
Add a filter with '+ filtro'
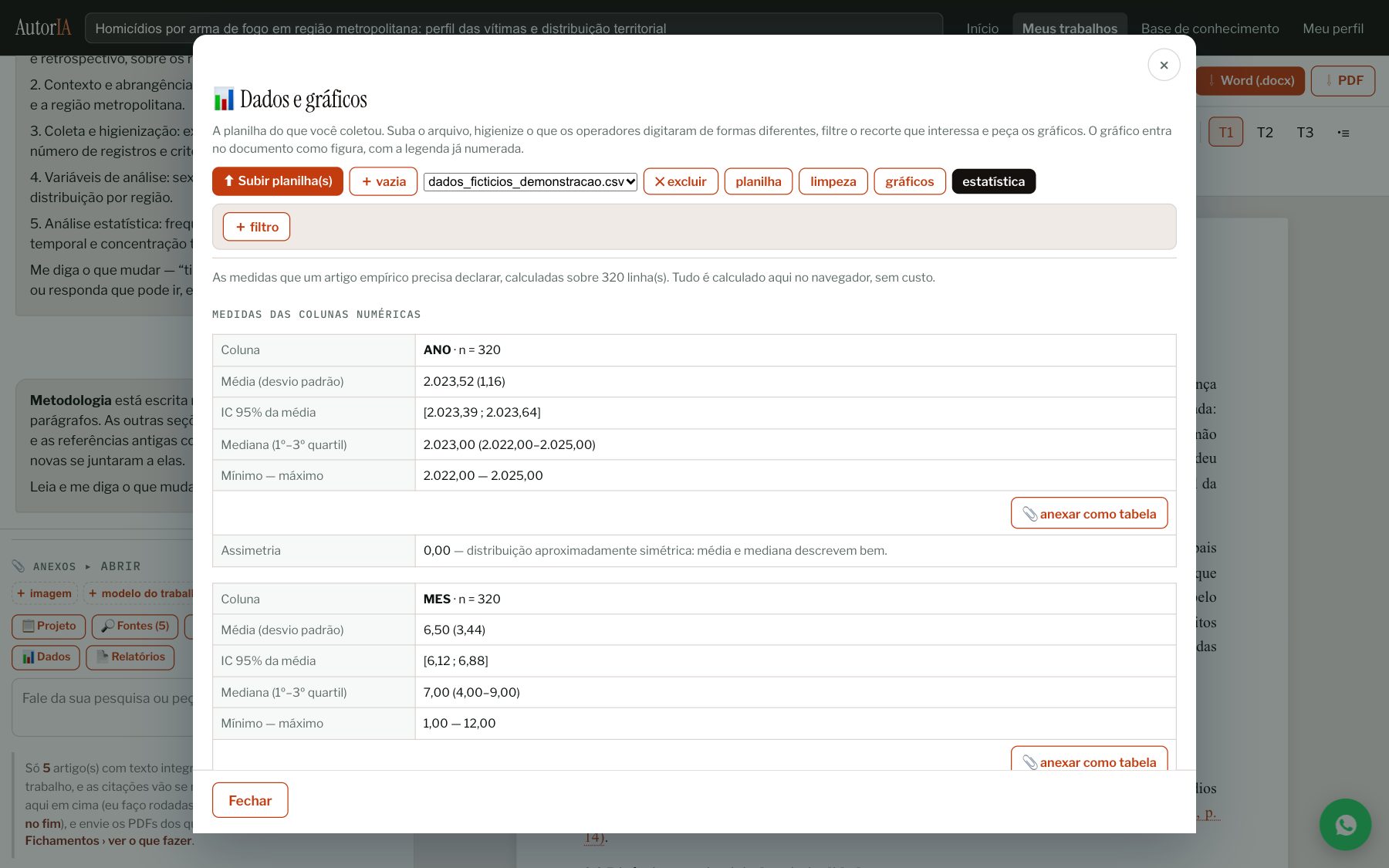click(x=256, y=227)
